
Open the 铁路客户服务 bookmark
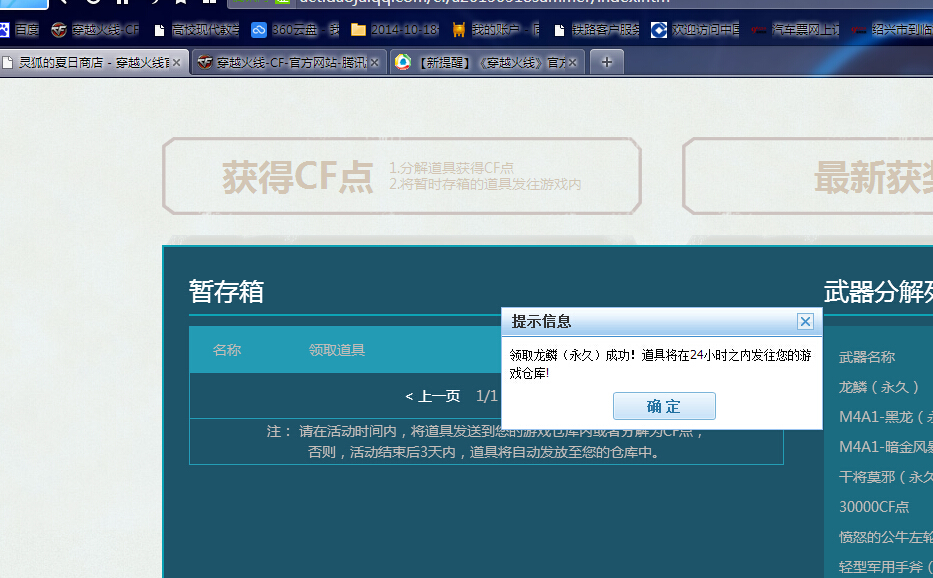point(596,29)
